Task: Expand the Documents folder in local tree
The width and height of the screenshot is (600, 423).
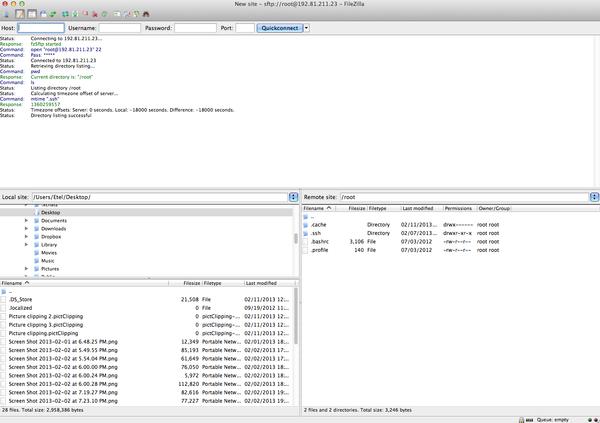Action: click(x=27, y=221)
